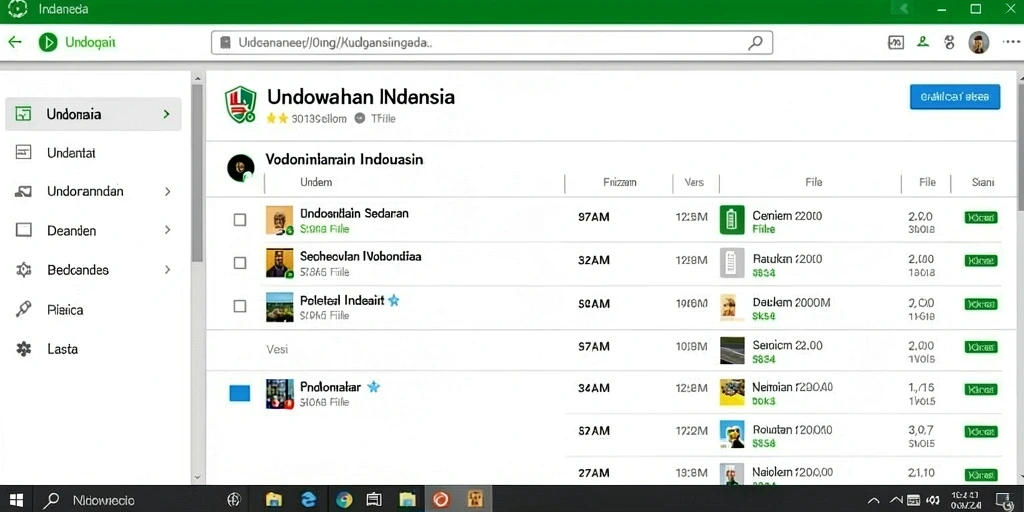Click the address bar input field

point(492,43)
